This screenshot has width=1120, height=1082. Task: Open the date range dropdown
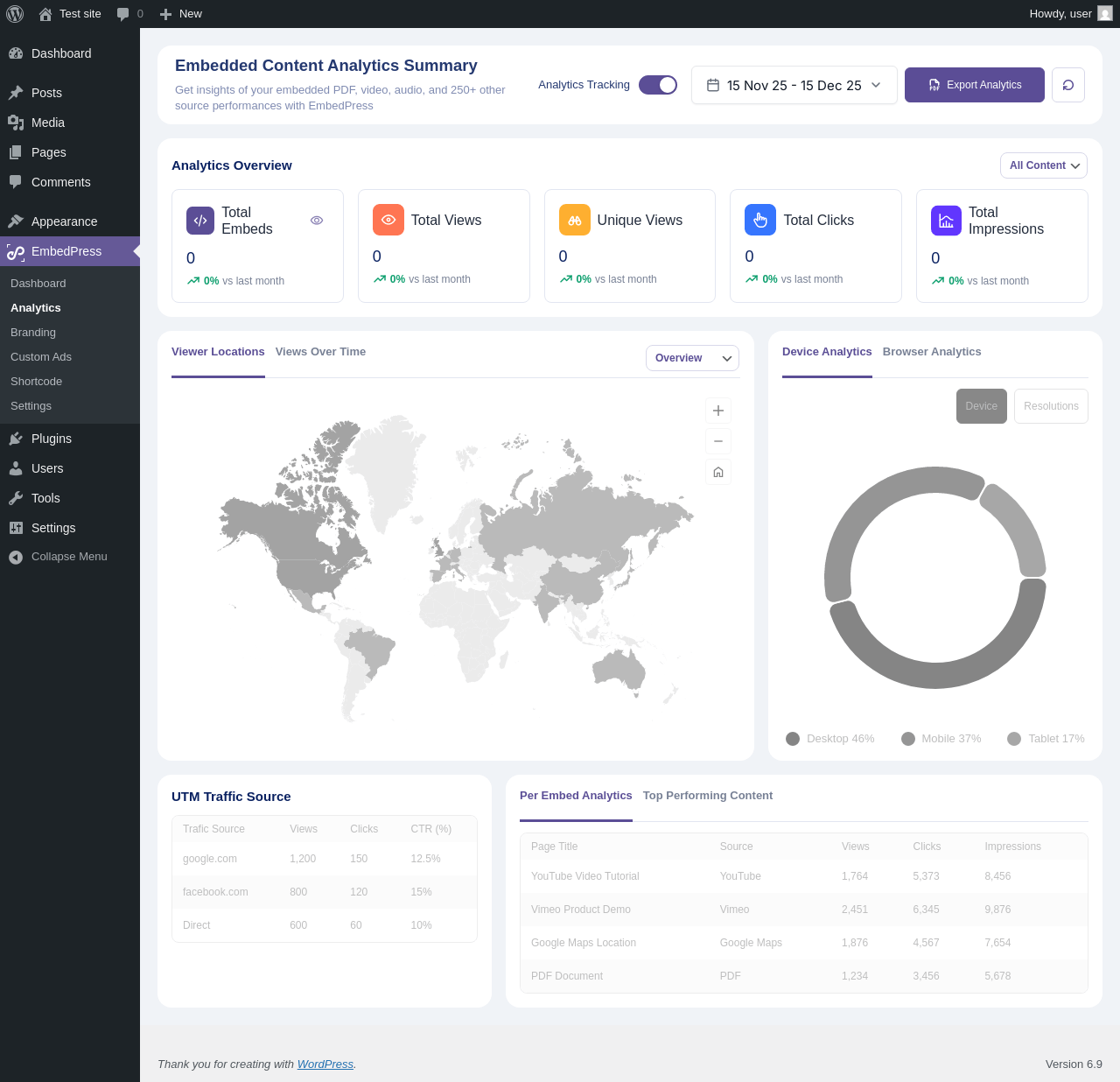794,85
